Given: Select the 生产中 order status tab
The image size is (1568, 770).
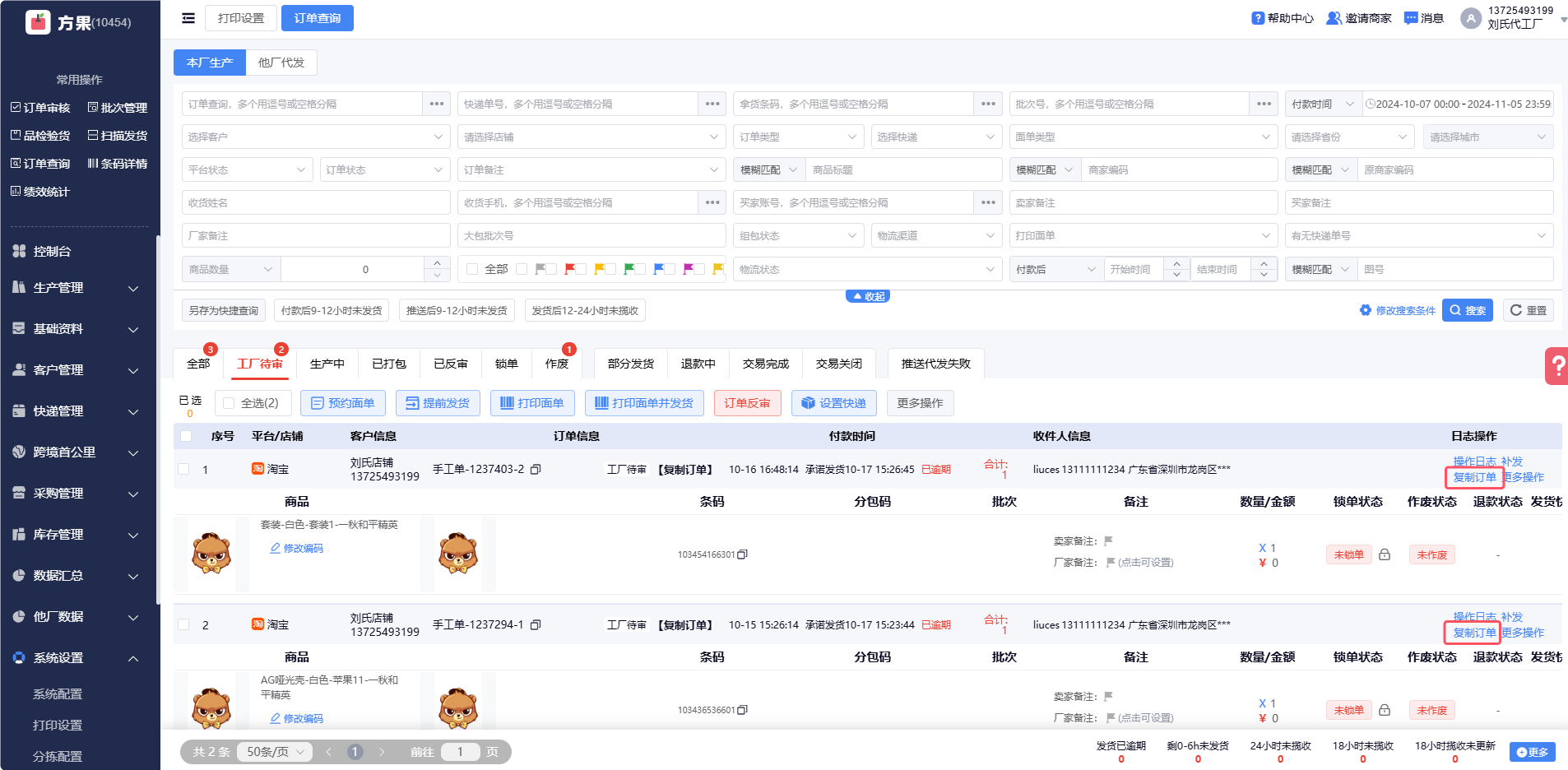Looking at the screenshot, I should [x=327, y=364].
